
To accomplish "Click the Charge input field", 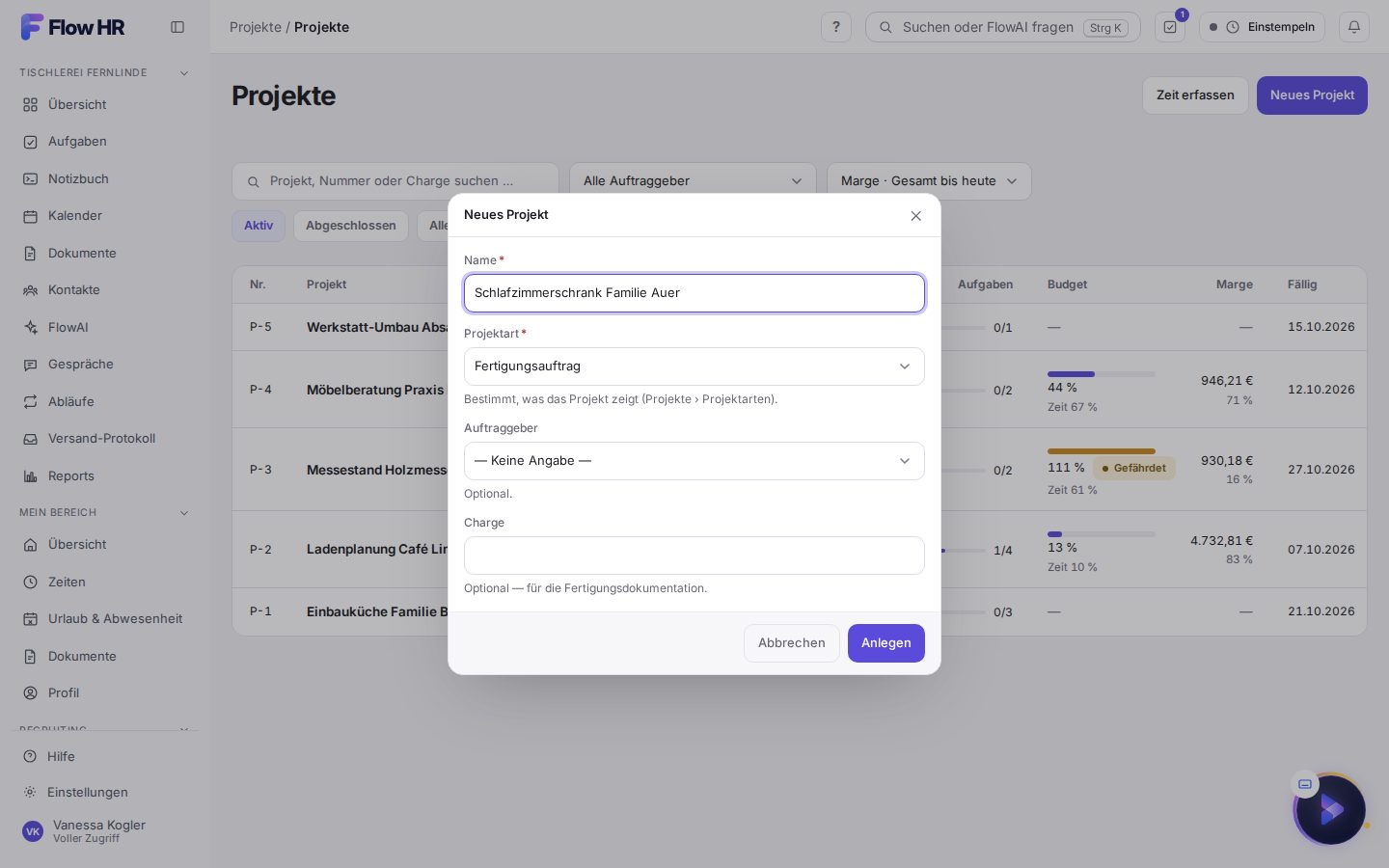I will (694, 556).
